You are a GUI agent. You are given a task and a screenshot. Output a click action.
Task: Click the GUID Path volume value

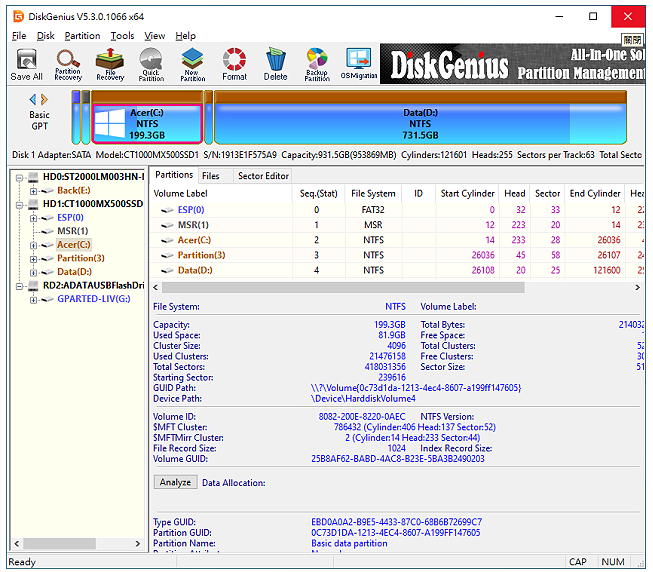tap(416, 388)
